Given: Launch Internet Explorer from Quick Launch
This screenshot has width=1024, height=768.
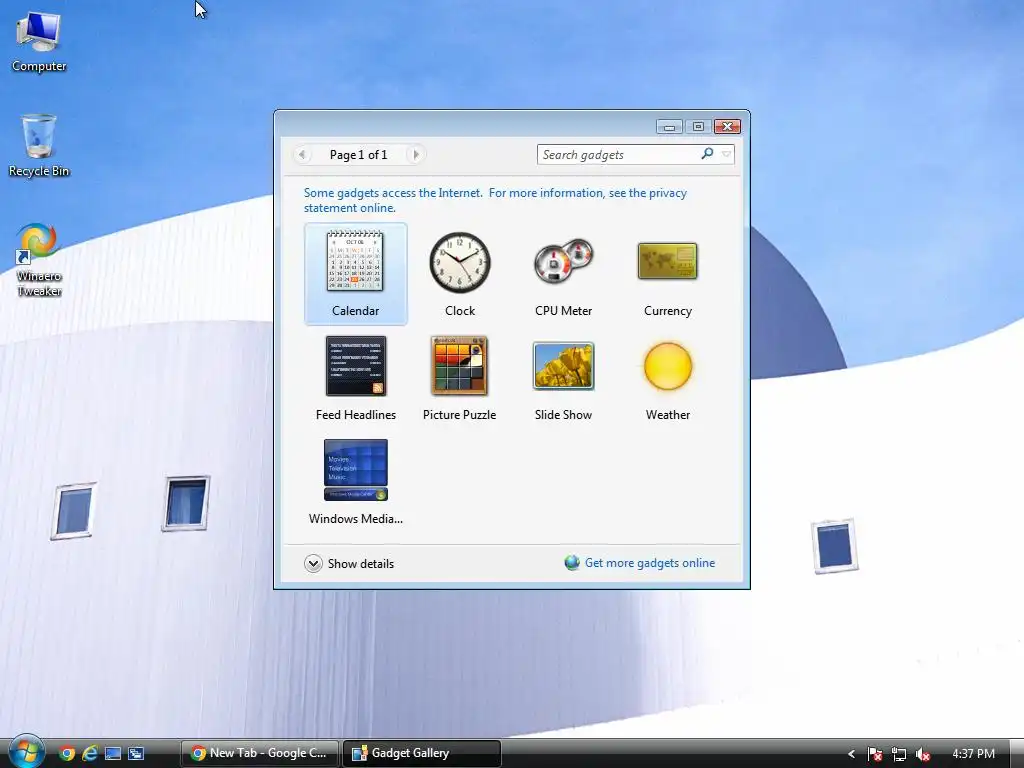Looking at the screenshot, I should (x=89, y=754).
